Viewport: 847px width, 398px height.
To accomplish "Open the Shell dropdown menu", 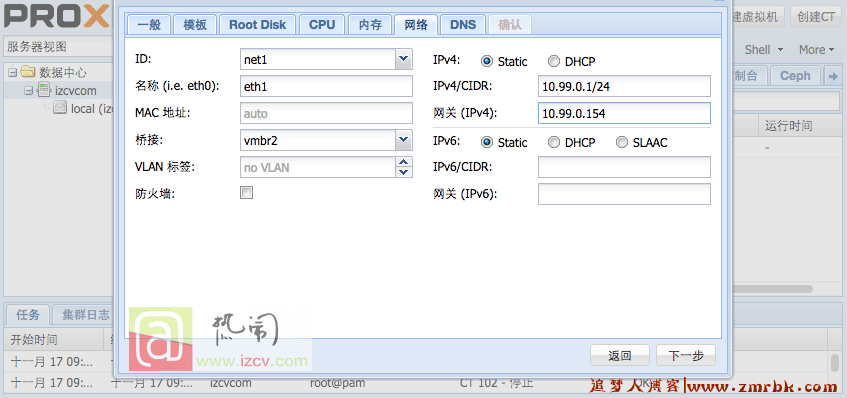I will pyautogui.click(x=764, y=50).
